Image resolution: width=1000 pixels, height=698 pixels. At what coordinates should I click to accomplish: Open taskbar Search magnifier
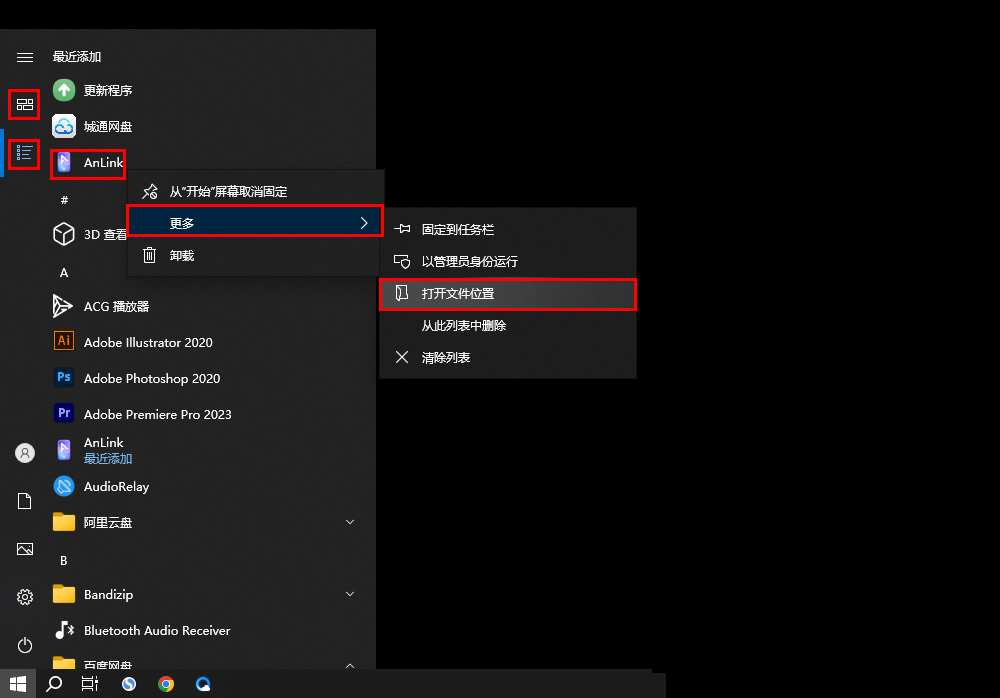click(x=54, y=684)
